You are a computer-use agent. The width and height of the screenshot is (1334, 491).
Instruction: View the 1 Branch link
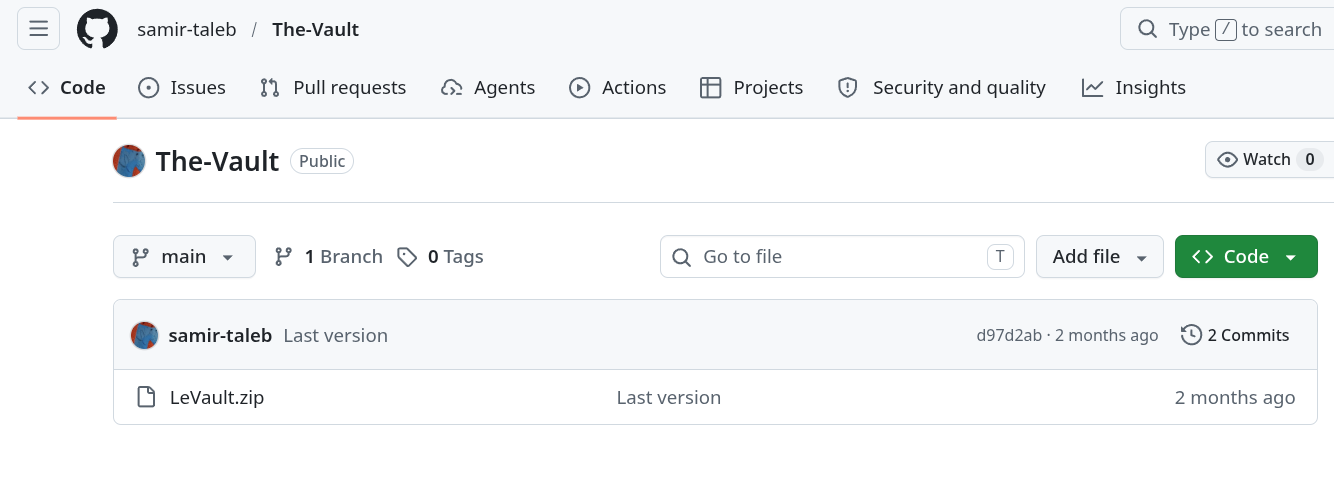click(x=329, y=257)
